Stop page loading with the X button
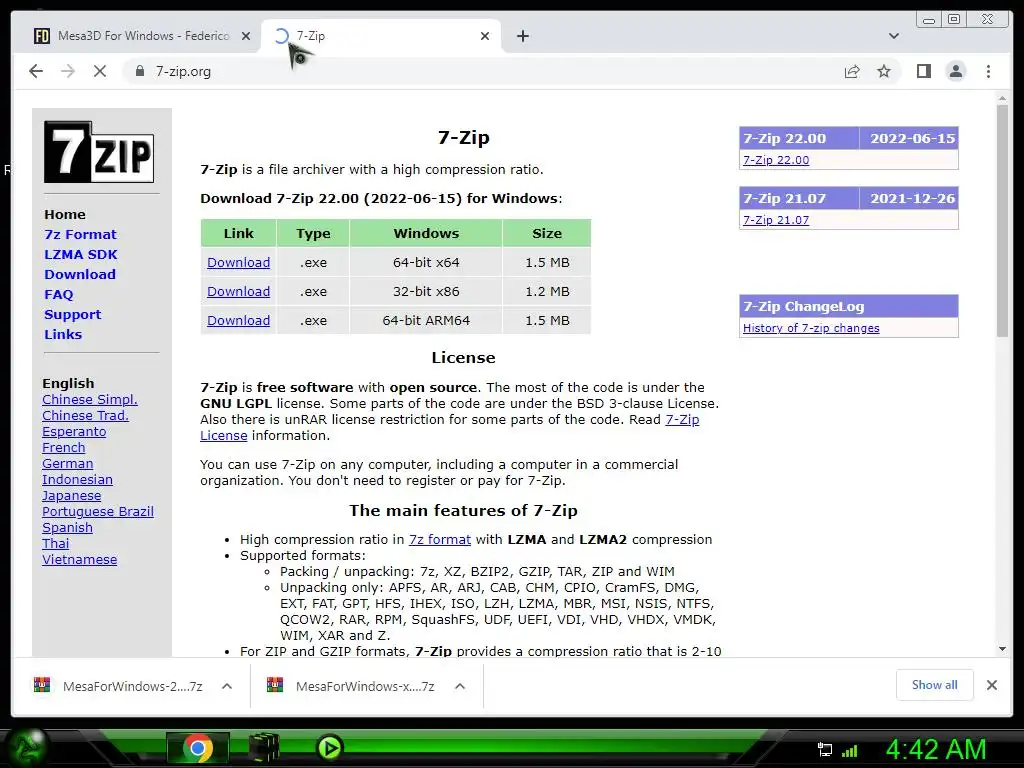The width and height of the screenshot is (1024, 768). [100, 71]
